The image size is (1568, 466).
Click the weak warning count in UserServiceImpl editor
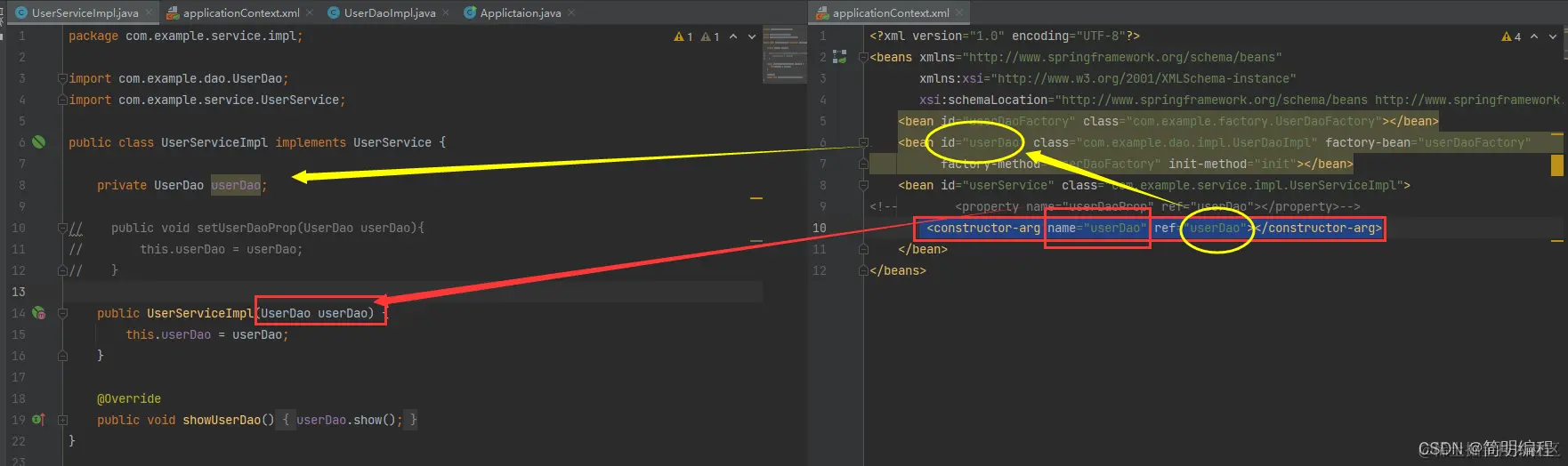[709, 36]
